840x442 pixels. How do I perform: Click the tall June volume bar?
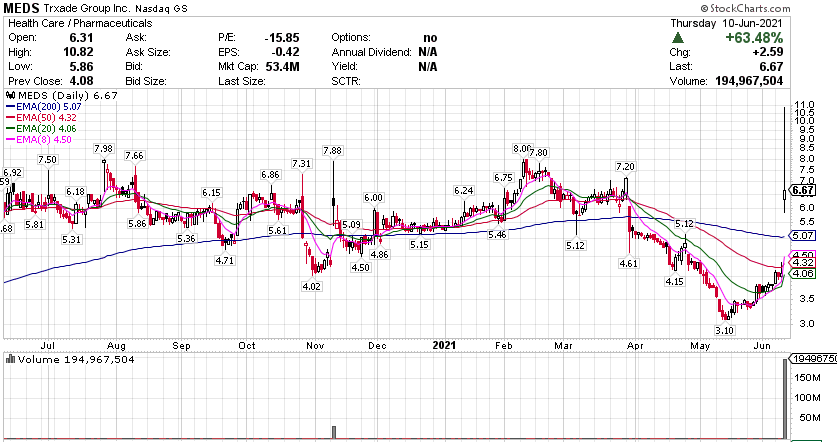(786, 399)
